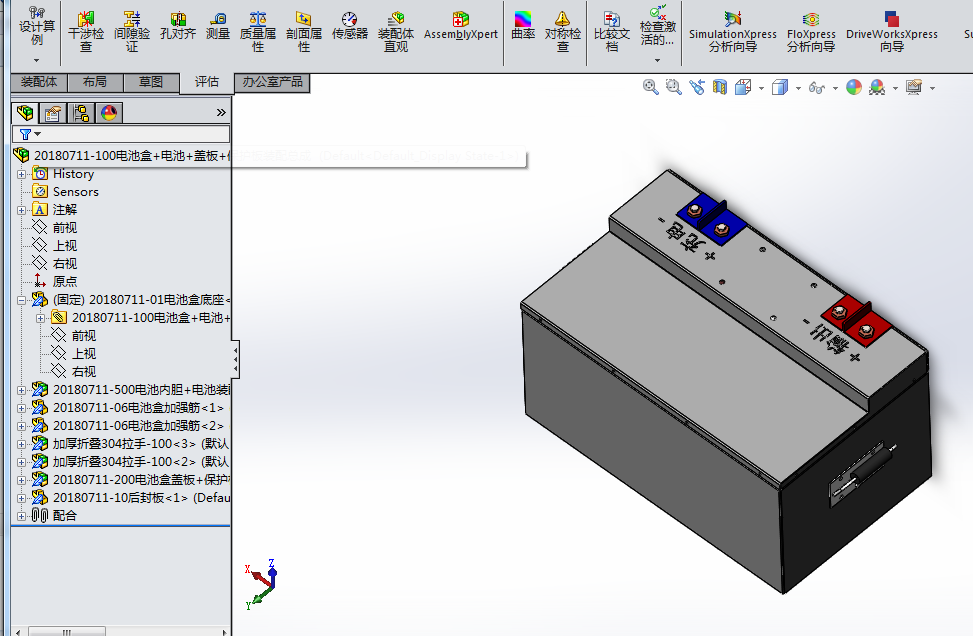Click the Display Style cube icon
The image size is (973, 636).
click(780, 87)
